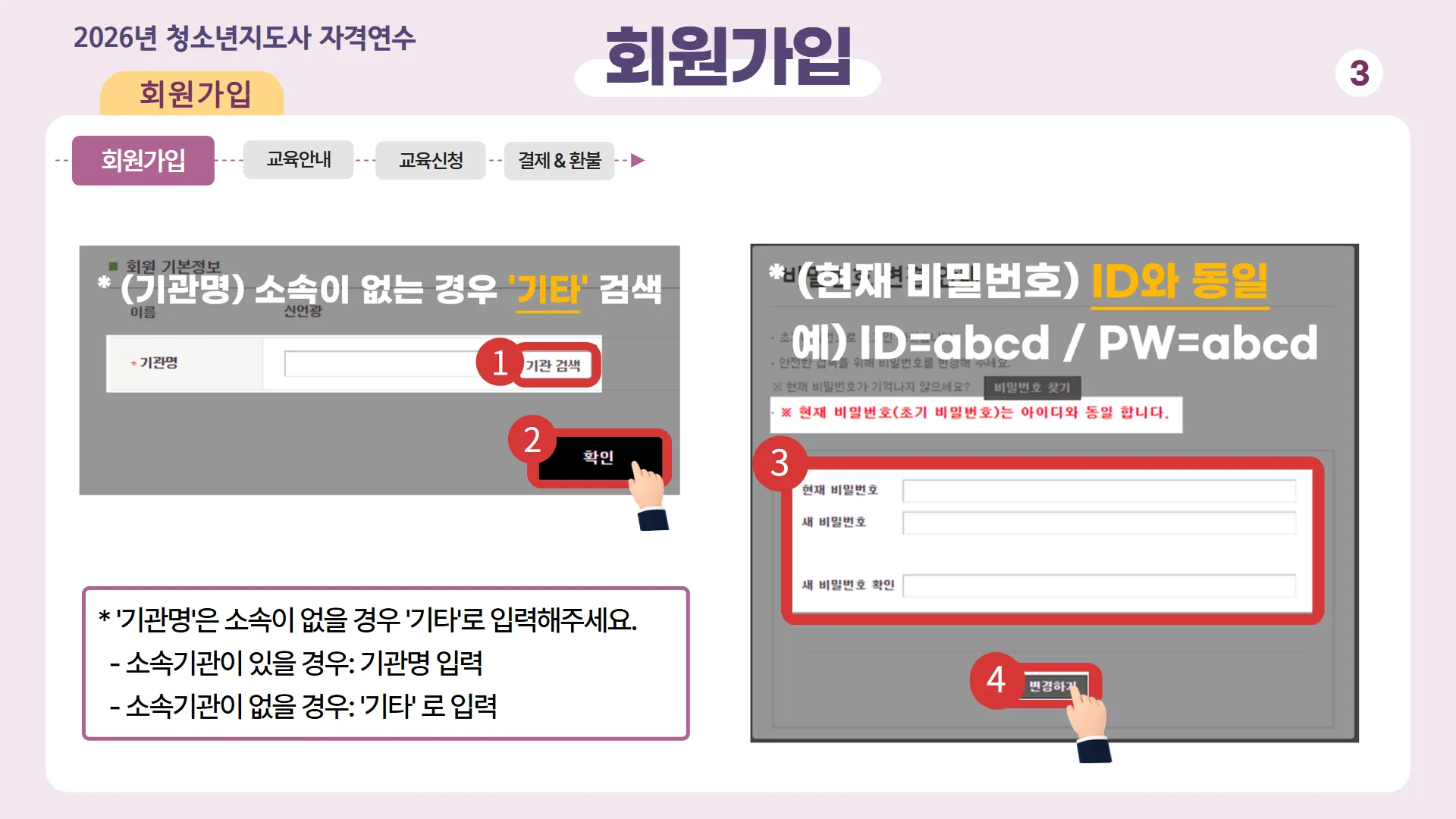Submit with the 변경하기 button
The image size is (1456, 819).
pyautogui.click(x=1054, y=686)
